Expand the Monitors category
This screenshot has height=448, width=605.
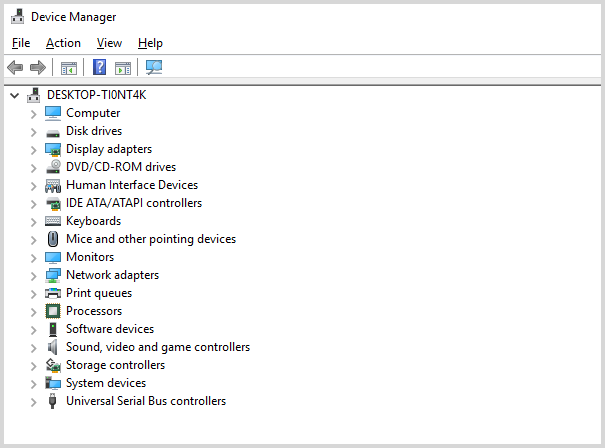pos(34,258)
